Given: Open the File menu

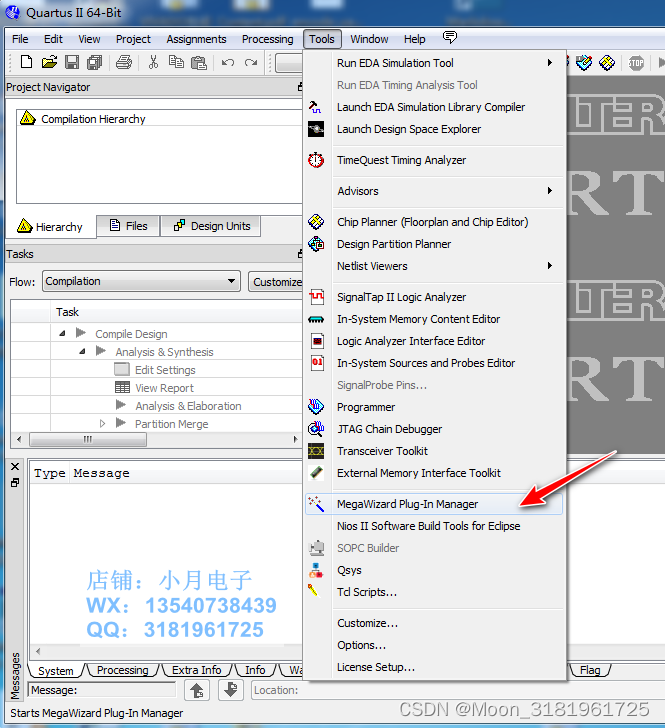Looking at the screenshot, I should 20,39.
